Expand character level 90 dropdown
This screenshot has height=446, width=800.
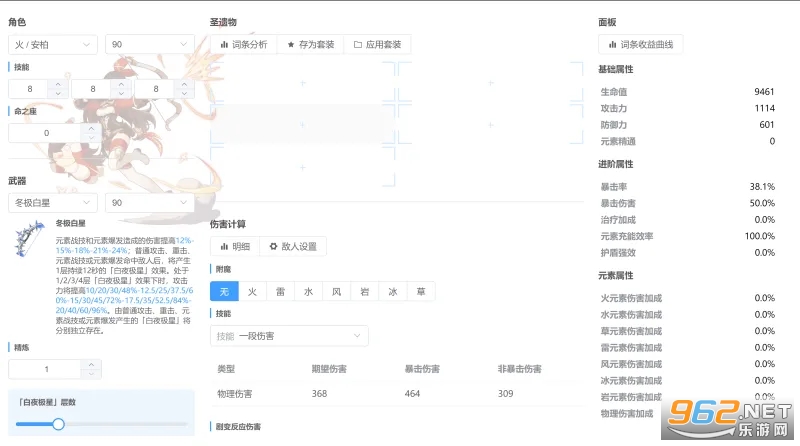(x=149, y=44)
